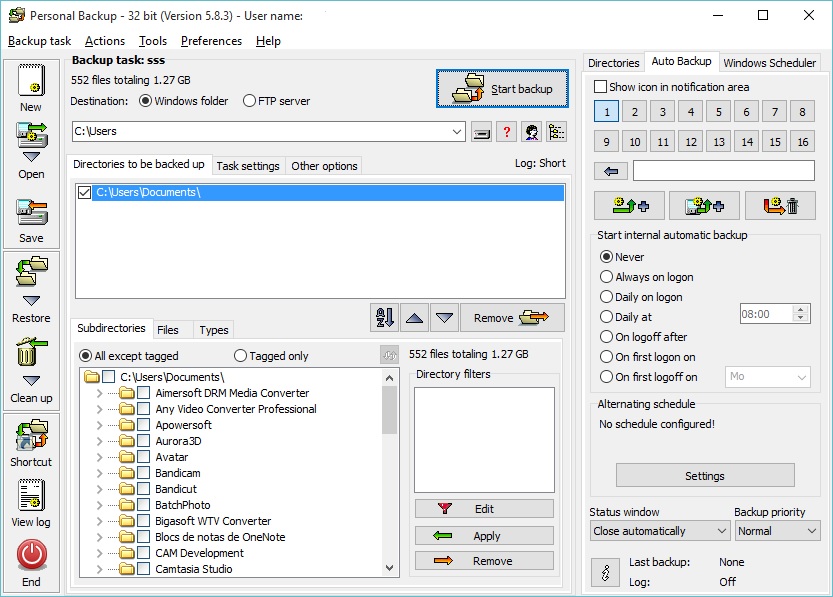
Task: Create a desktop Shortcut for task
Action: coord(31,434)
